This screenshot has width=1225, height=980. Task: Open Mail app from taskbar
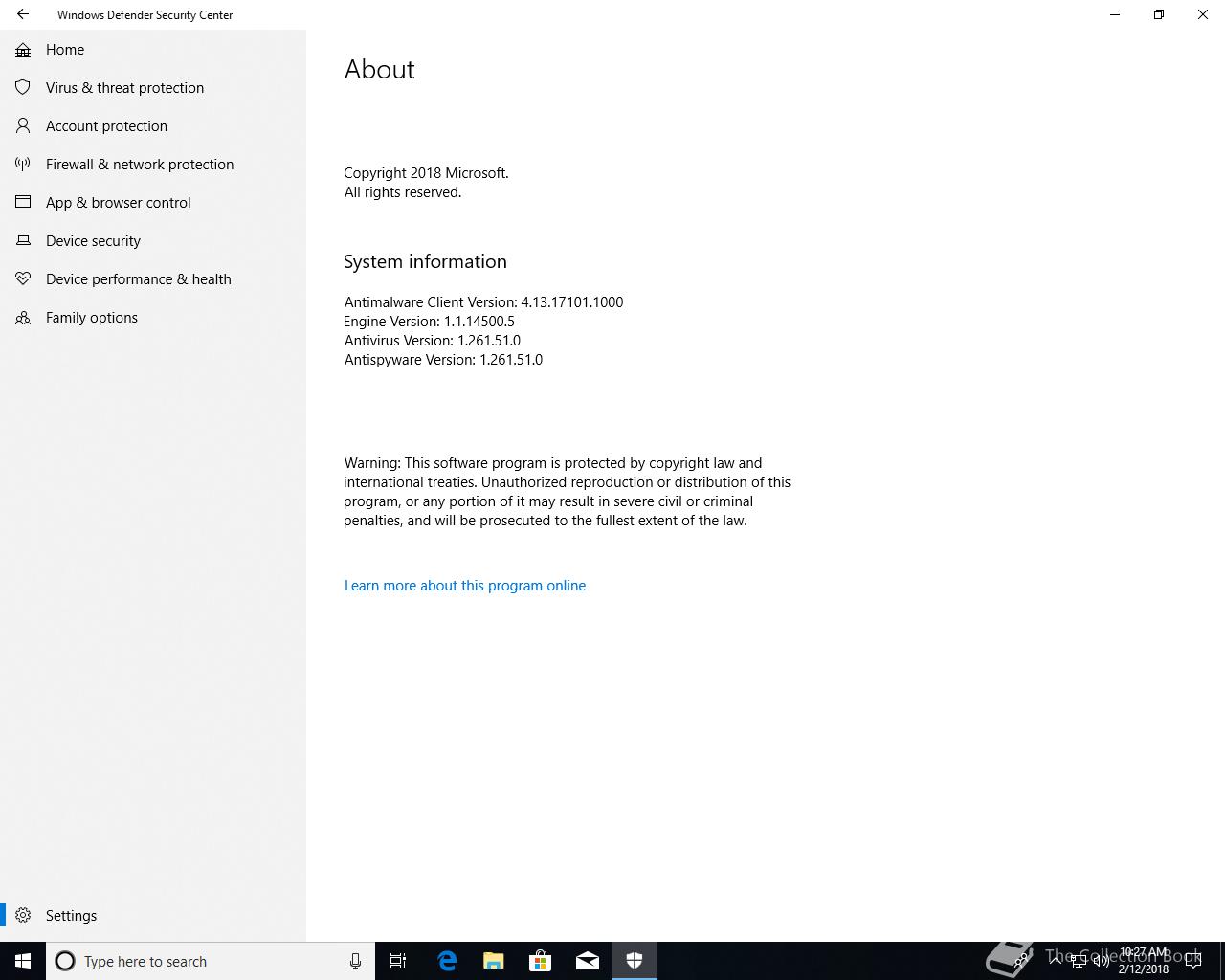click(x=588, y=961)
